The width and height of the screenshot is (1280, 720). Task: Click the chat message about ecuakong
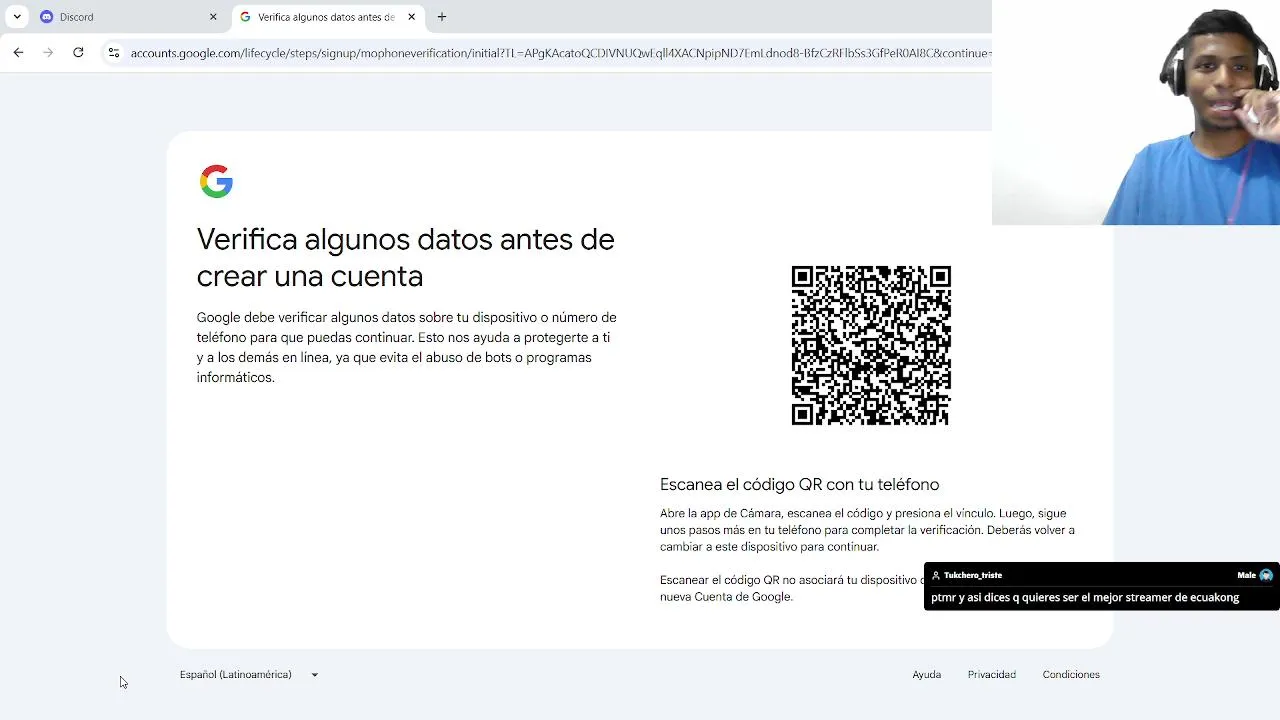pyautogui.click(x=1085, y=597)
